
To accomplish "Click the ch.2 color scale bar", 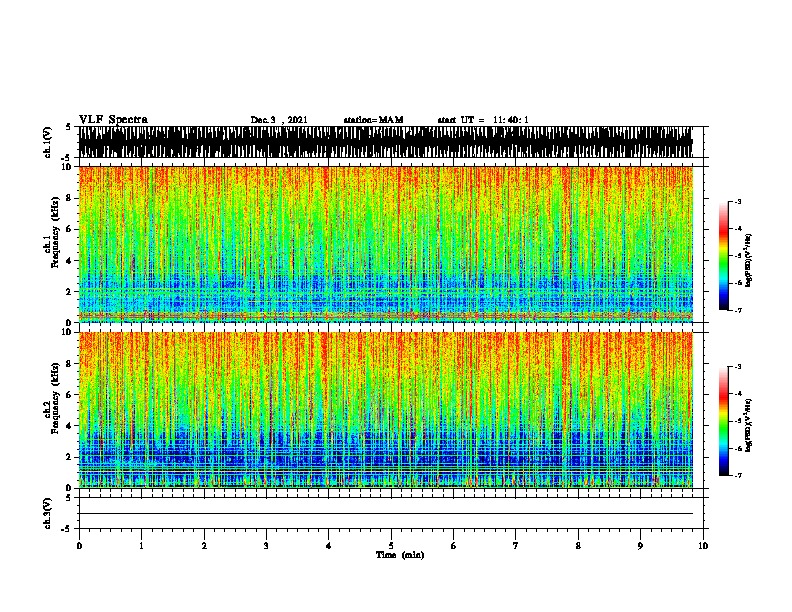I will coord(723,421).
